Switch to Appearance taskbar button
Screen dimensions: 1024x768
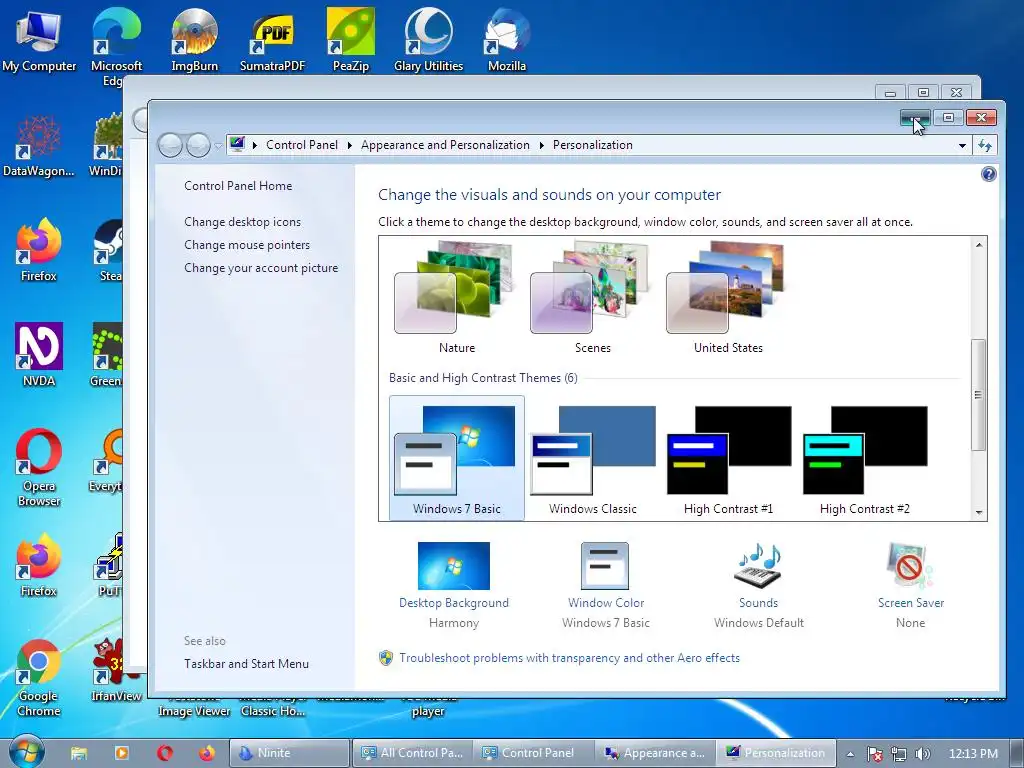coord(655,753)
